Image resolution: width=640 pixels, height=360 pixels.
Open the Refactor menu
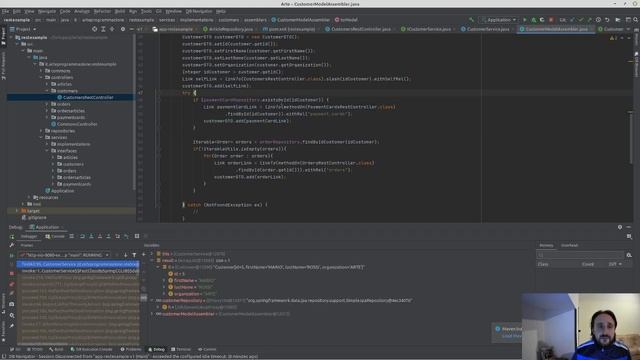pyautogui.click(x=102, y=11)
